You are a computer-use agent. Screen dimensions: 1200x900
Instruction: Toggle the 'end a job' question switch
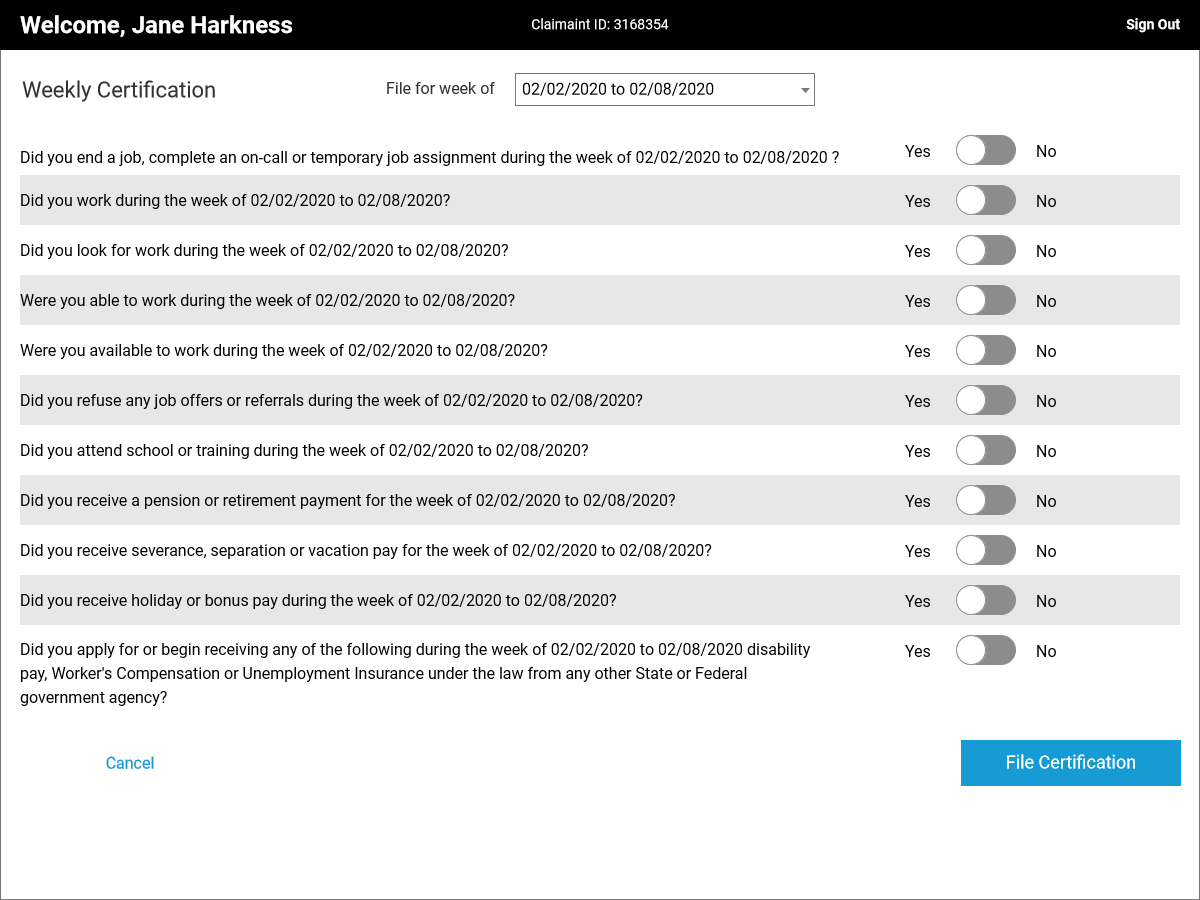[985, 151]
